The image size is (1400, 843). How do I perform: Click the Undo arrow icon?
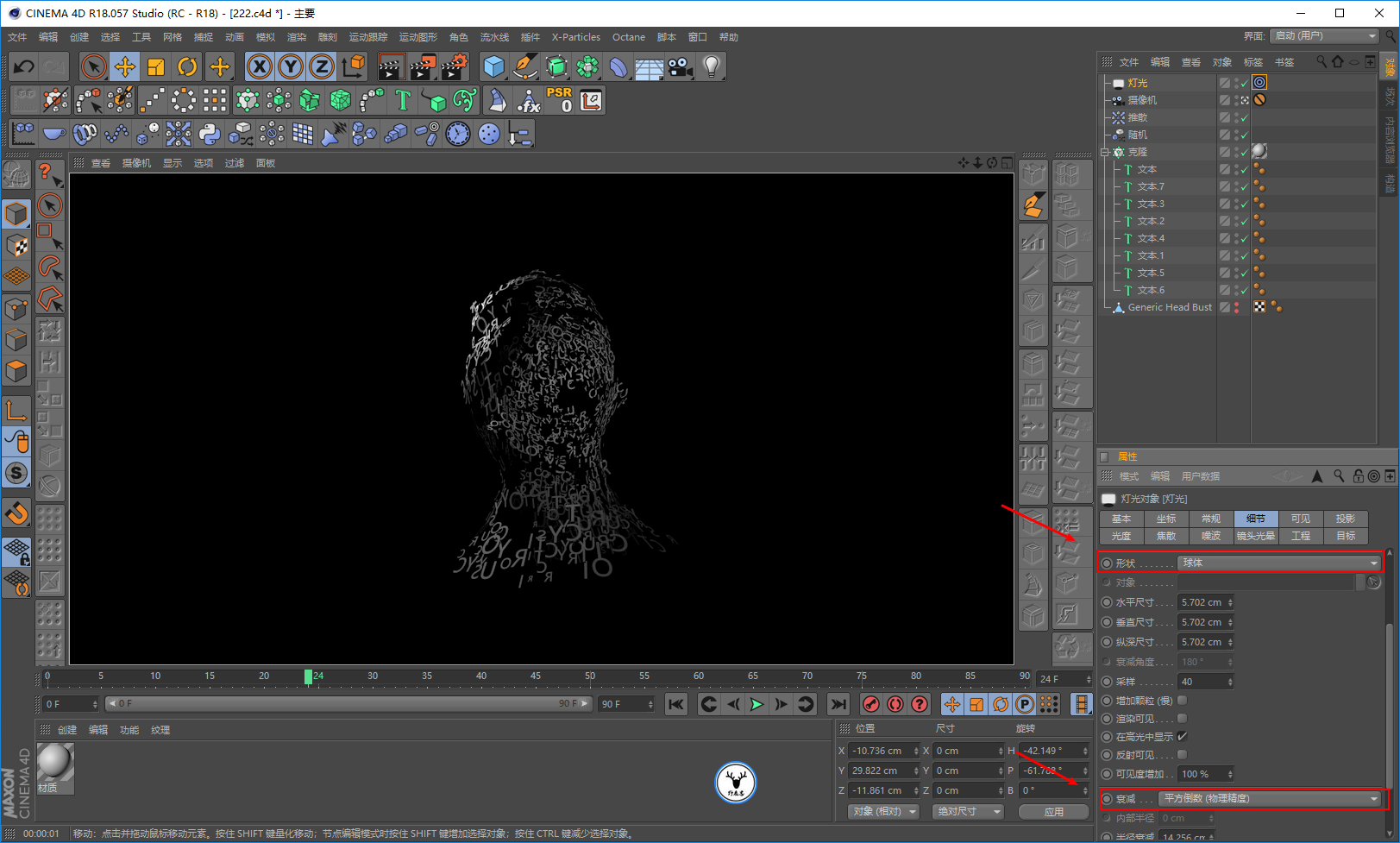(23, 66)
